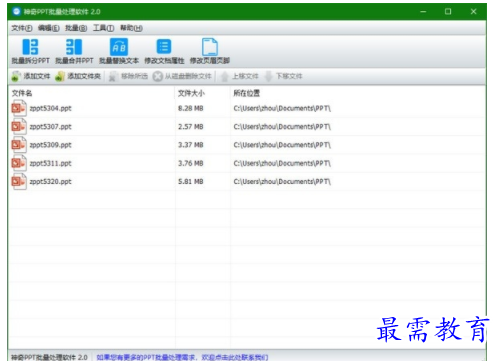This screenshot has width=498, height=361.
Task: Open the 修改页眉页脚 tool
Action: tap(210, 51)
